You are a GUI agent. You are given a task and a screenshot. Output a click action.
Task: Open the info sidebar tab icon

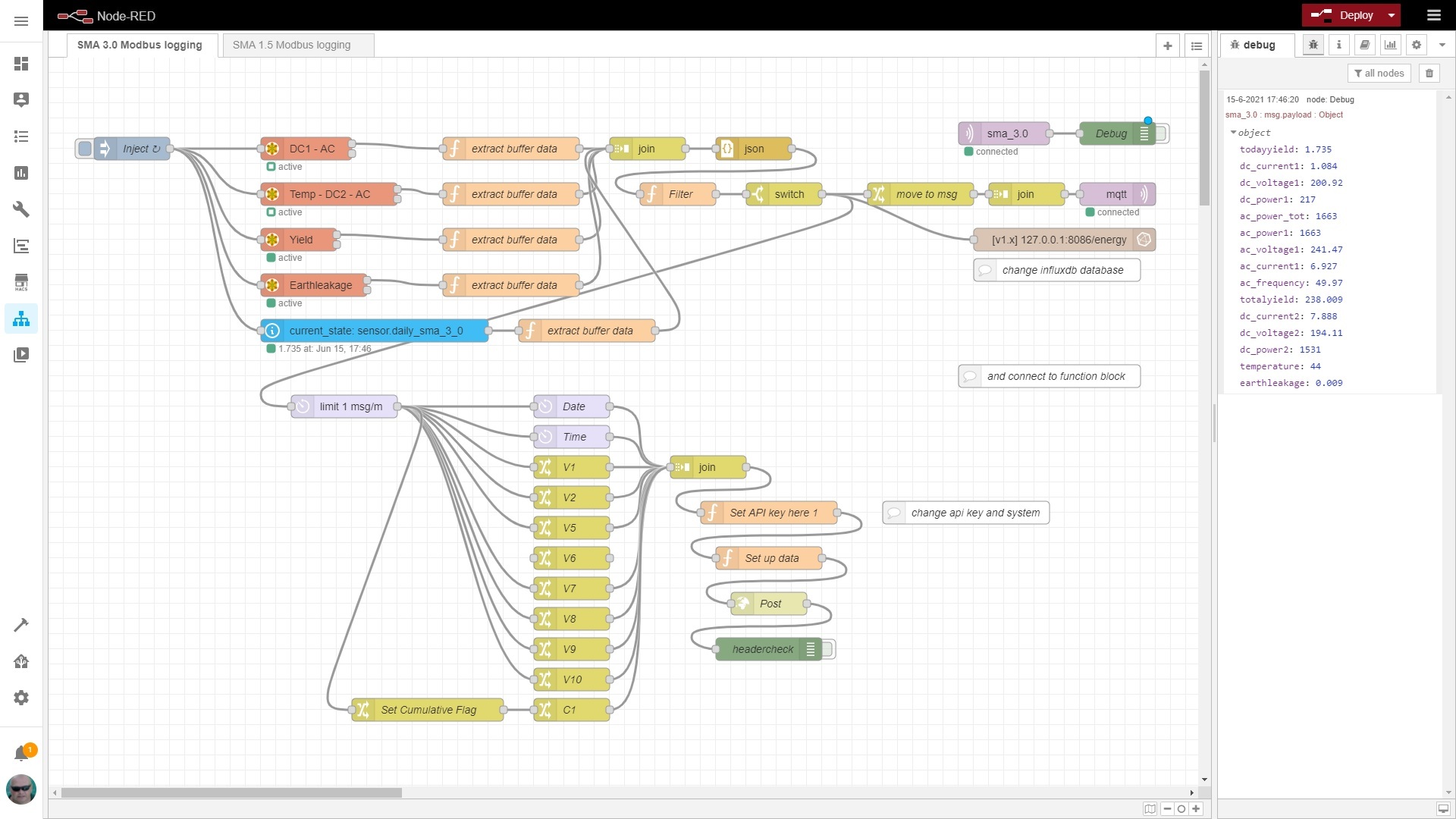(1338, 45)
